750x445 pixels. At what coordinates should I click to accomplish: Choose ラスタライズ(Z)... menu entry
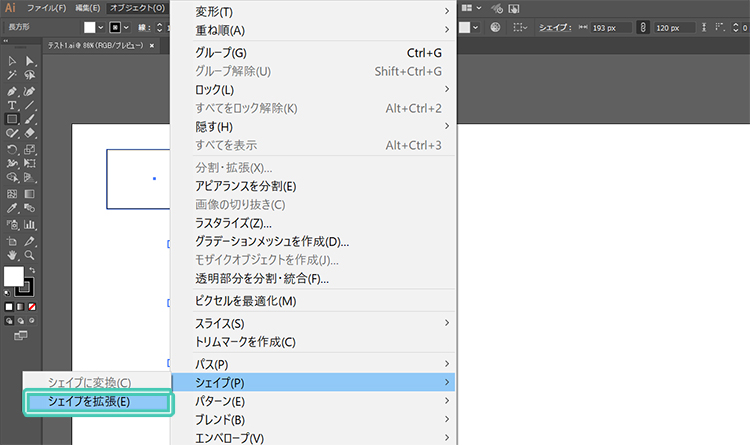pos(313,223)
